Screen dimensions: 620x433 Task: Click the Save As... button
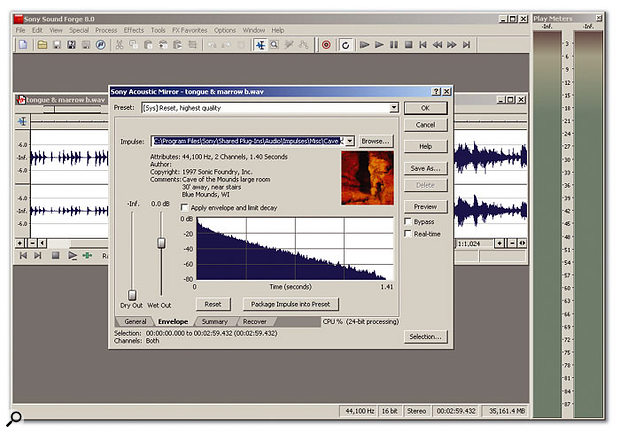click(425, 168)
